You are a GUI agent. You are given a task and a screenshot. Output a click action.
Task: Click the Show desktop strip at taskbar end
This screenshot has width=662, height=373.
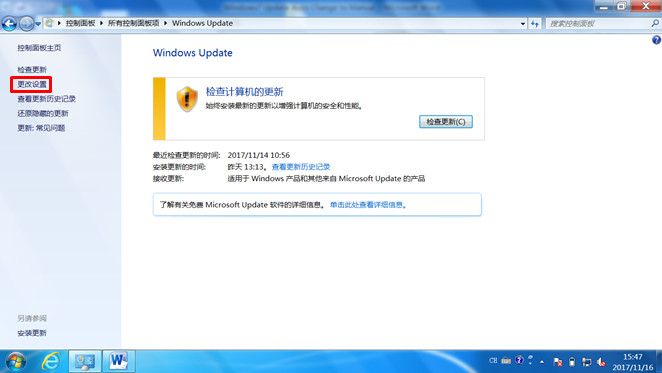(659, 362)
